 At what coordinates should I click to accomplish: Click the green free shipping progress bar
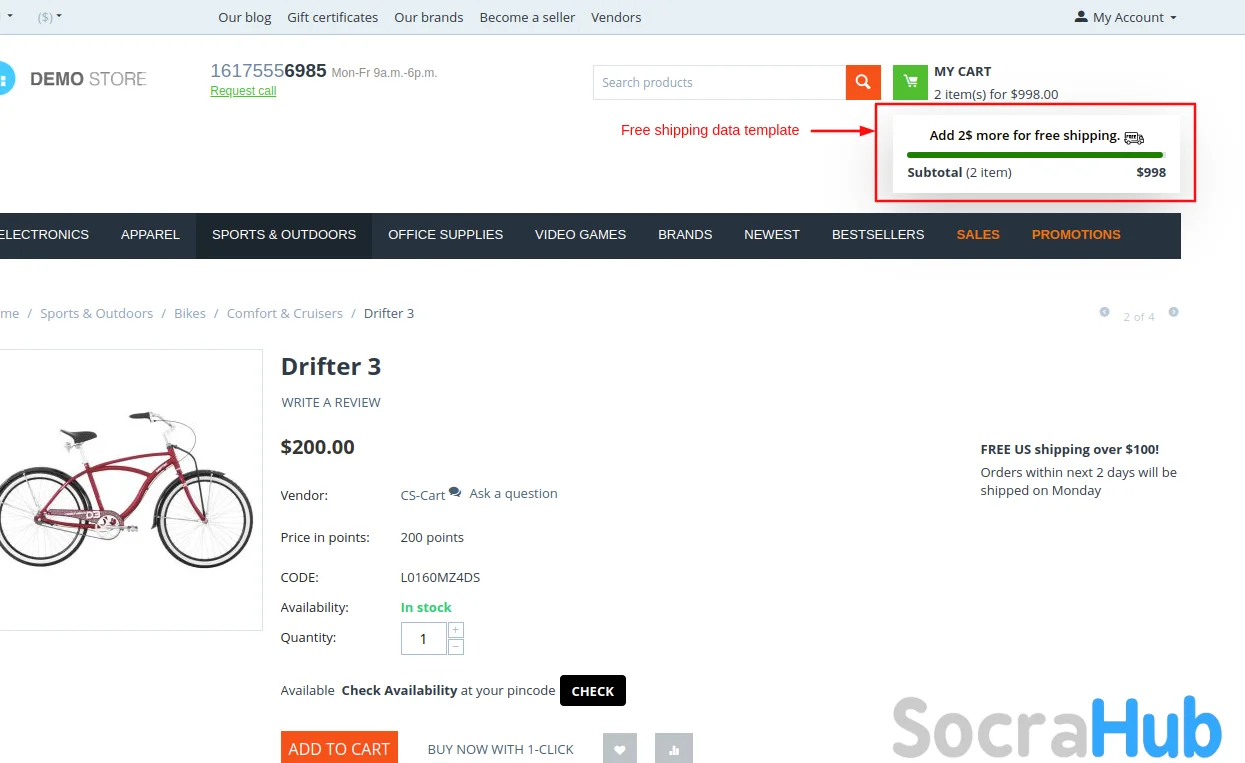click(1034, 155)
